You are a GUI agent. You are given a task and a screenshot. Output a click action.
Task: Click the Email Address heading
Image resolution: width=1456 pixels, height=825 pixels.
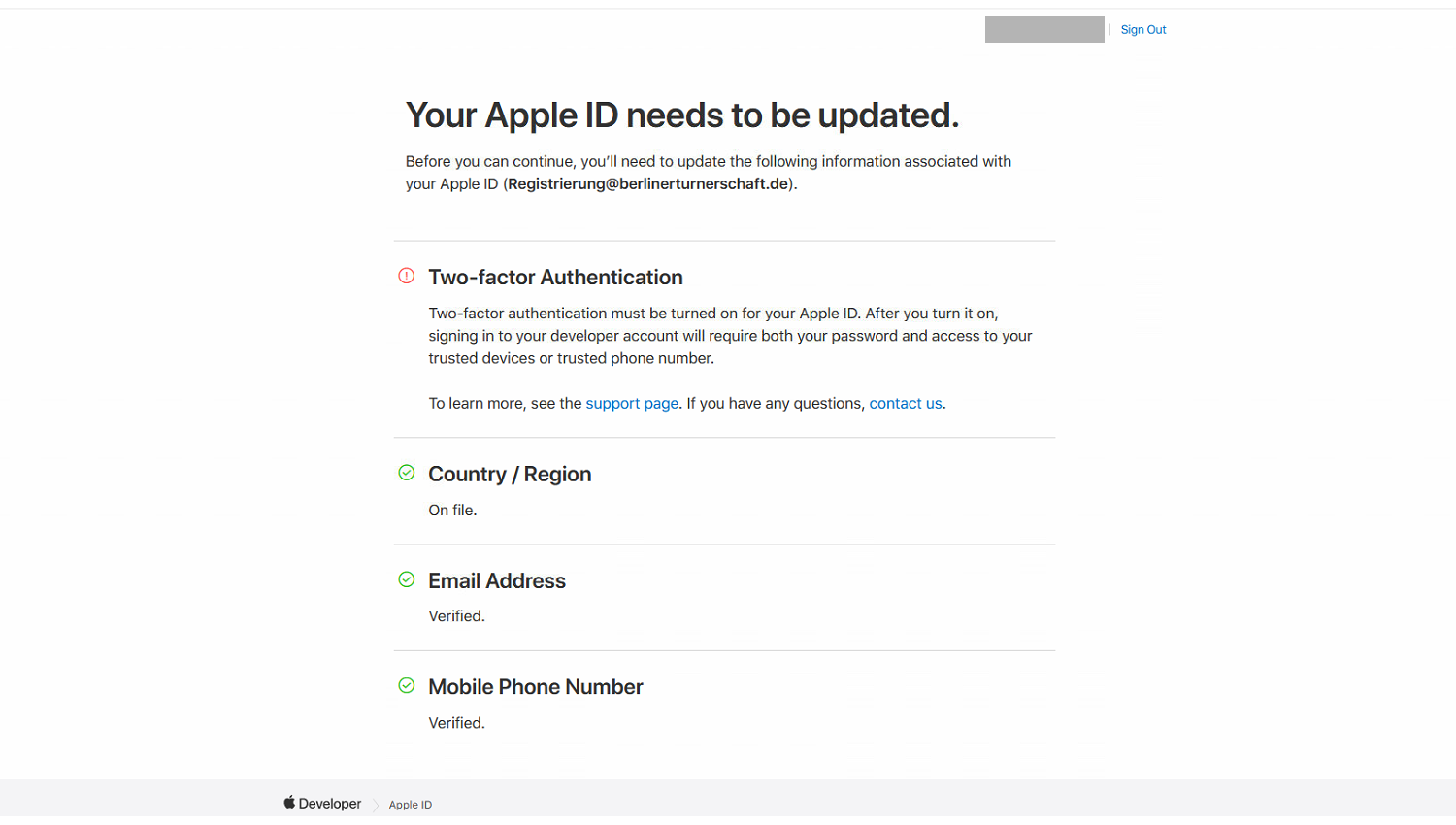click(x=497, y=580)
